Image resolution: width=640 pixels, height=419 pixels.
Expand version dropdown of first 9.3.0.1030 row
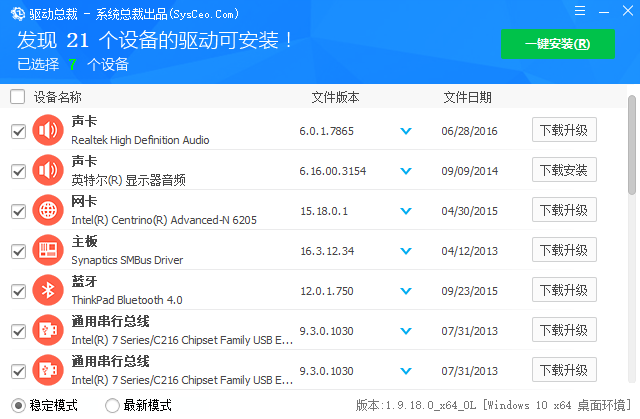(406, 331)
